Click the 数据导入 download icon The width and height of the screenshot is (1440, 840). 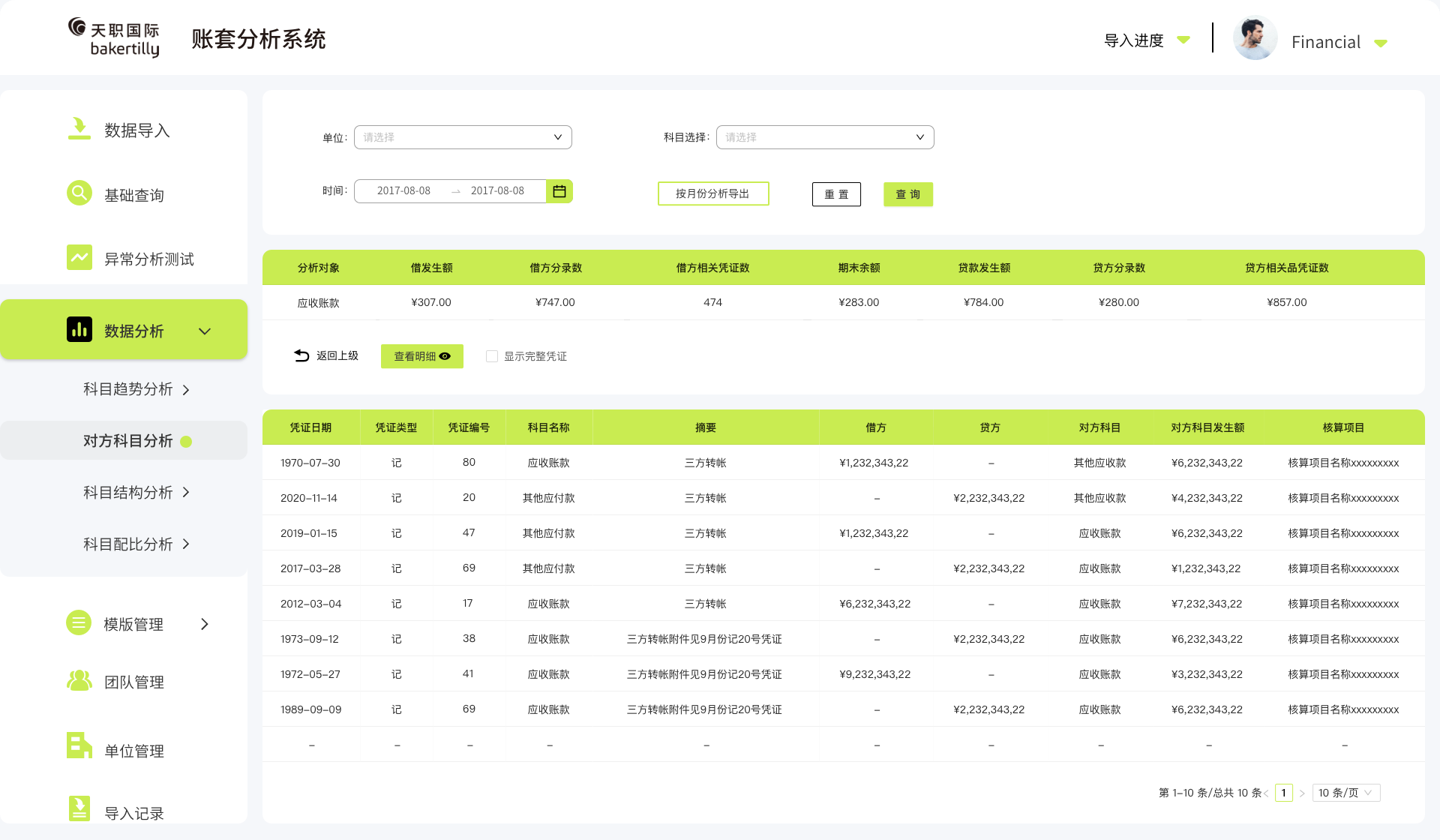79,129
